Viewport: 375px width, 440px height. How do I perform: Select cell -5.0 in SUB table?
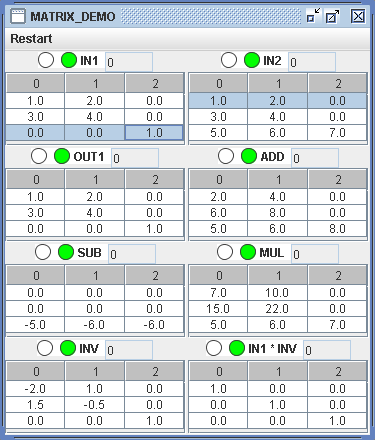click(35, 325)
